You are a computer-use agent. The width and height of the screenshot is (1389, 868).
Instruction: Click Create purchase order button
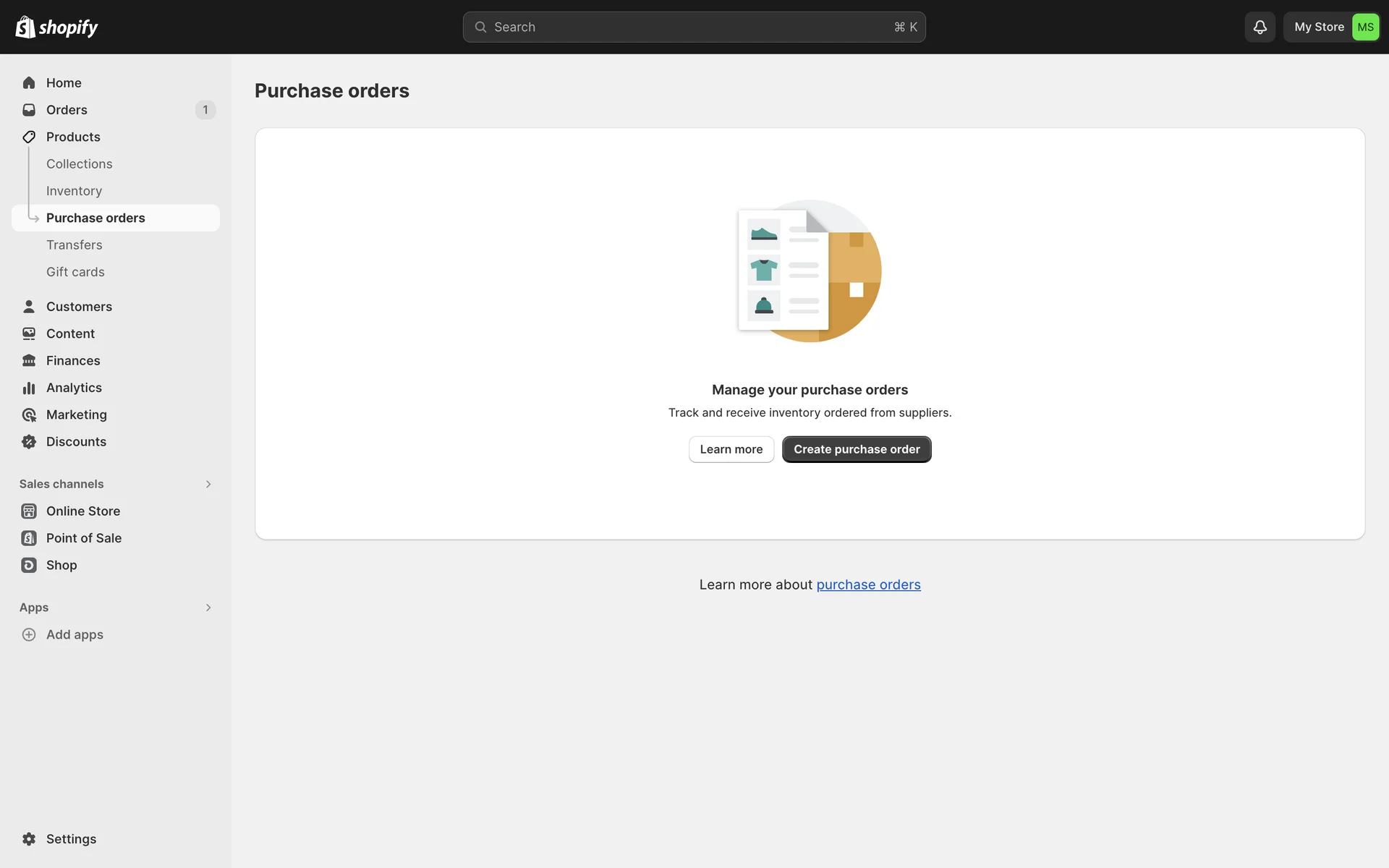(x=857, y=449)
